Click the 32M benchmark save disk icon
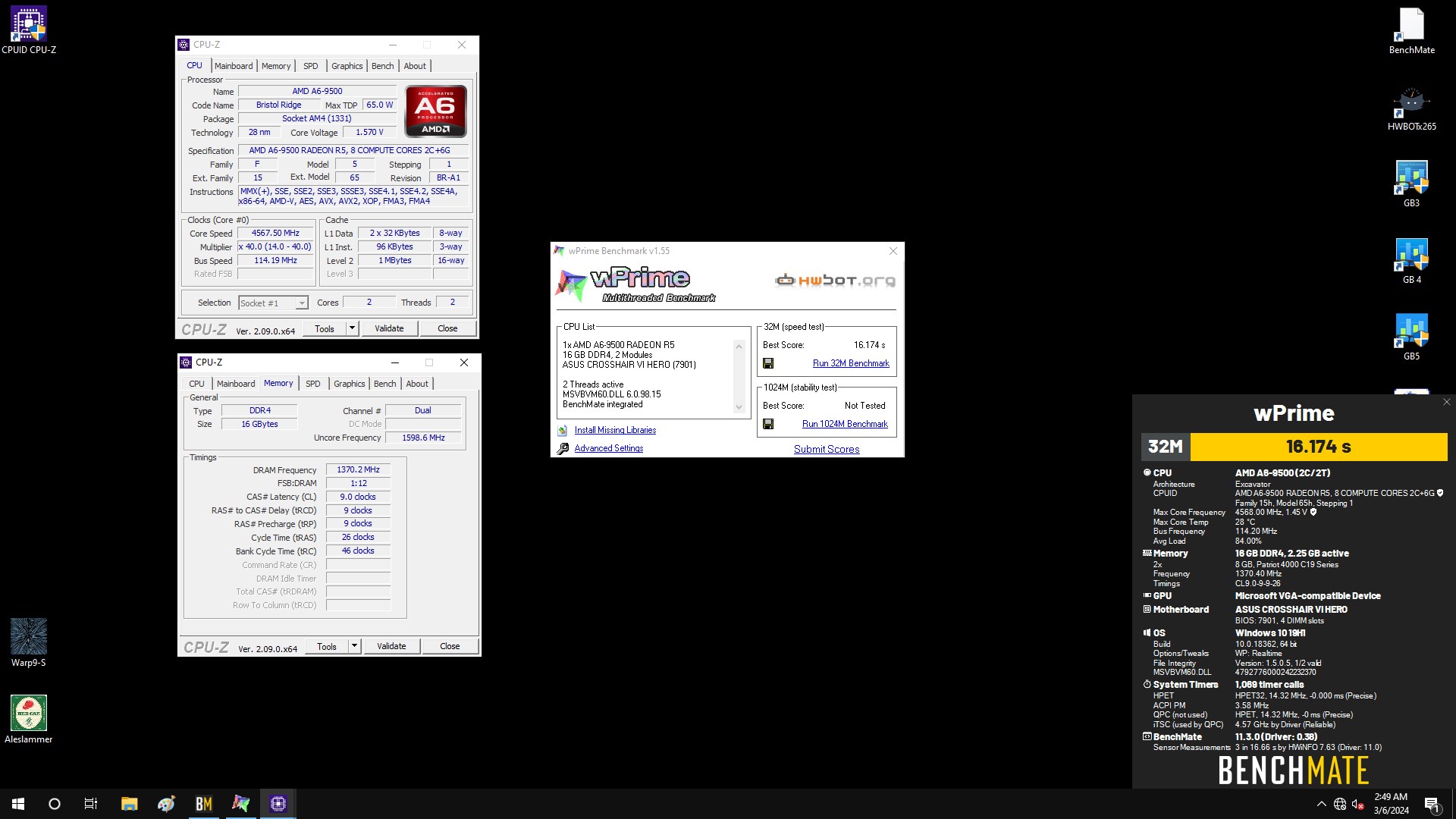The image size is (1456, 819). click(x=768, y=363)
